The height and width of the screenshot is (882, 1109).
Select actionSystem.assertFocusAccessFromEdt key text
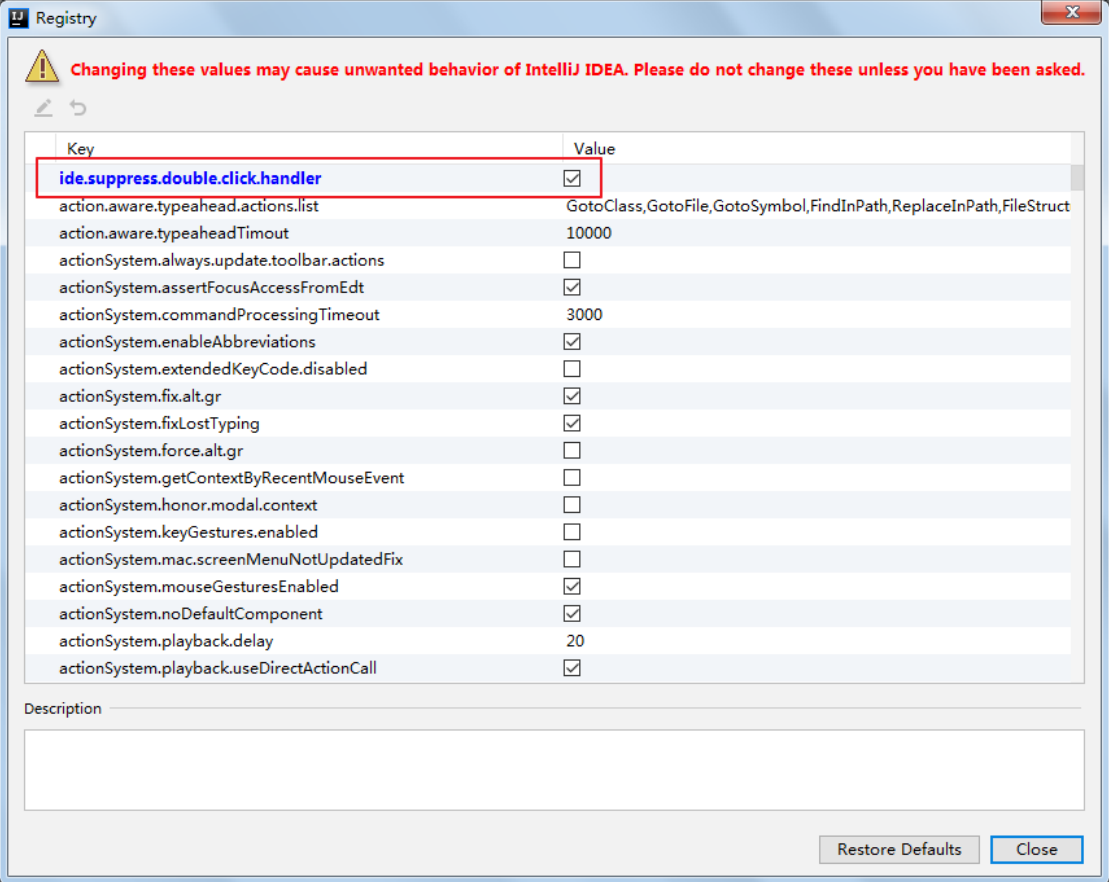coord(211,287)
